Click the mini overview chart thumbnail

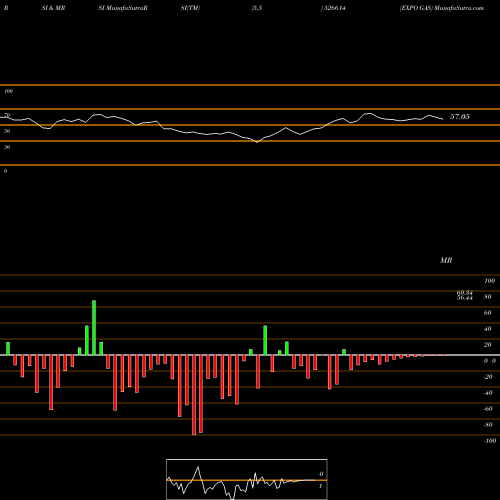(247, 479)
